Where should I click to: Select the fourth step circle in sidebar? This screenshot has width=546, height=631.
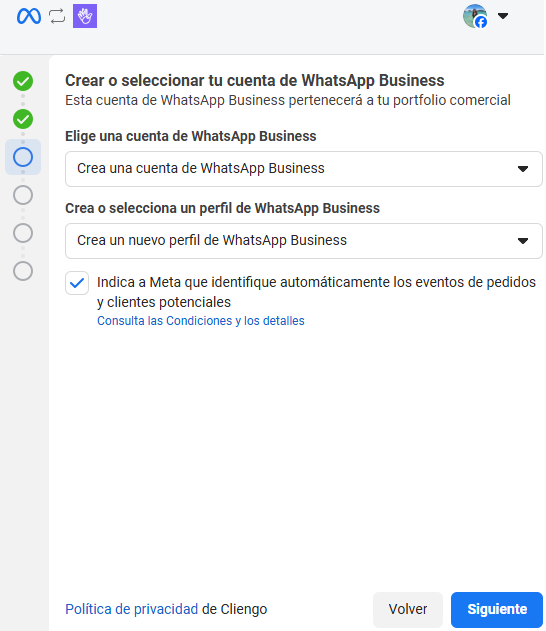(23, 195)
